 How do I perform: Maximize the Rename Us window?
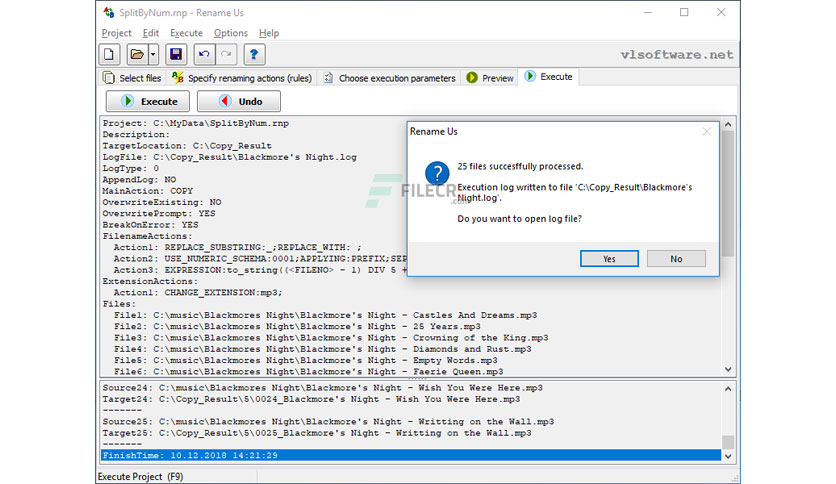[x=684, y=12]
